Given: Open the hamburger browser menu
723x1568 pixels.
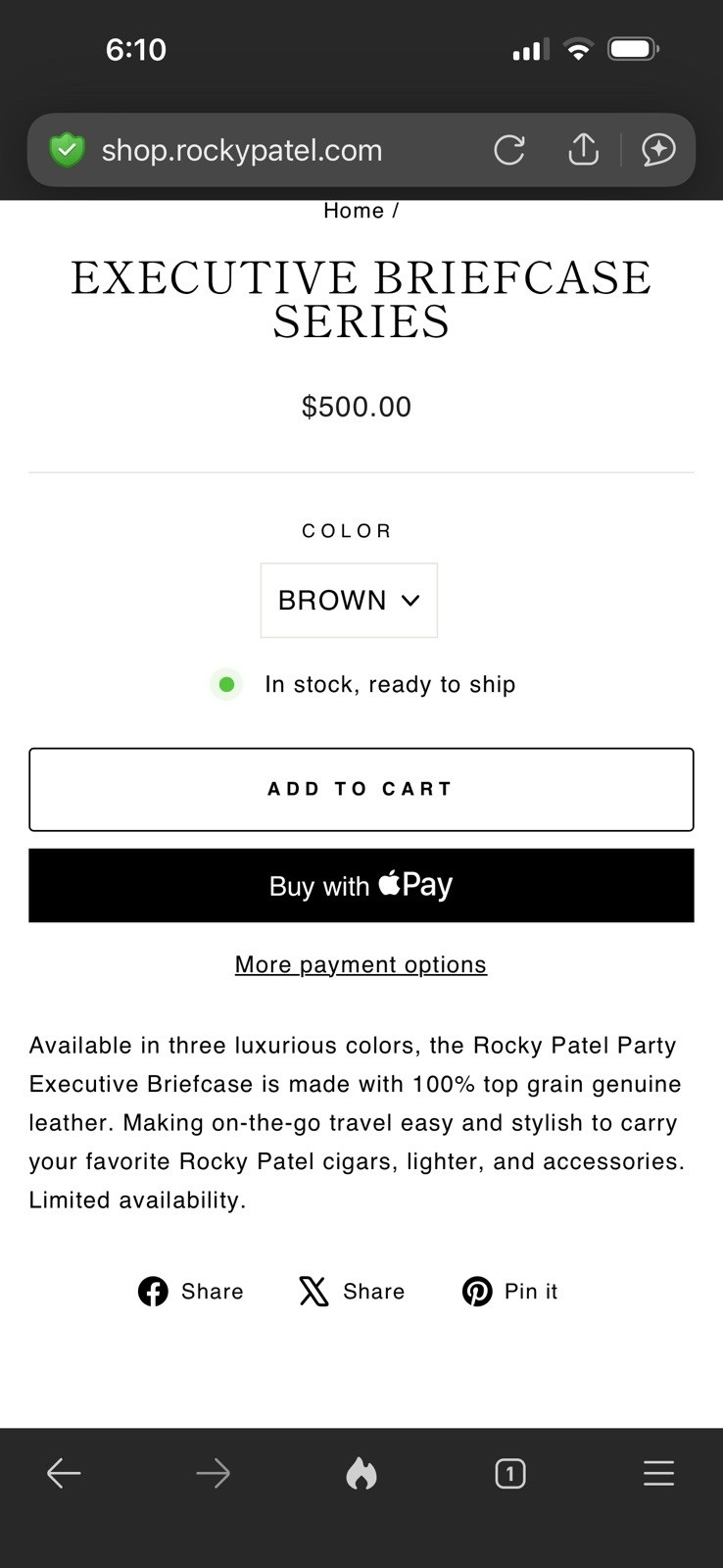Looking at the screenshot, I should pyautogui.click(x=658, y=1473).
